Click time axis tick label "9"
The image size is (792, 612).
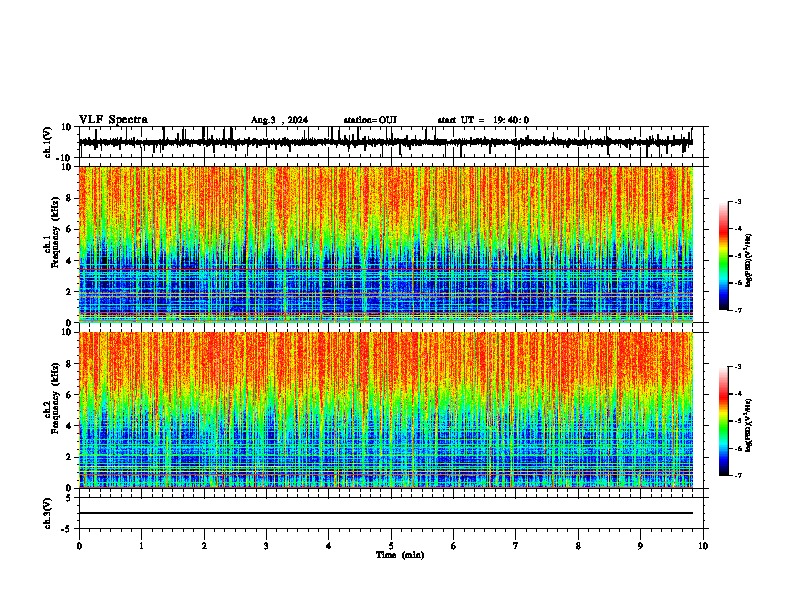(x=640, y=546)
